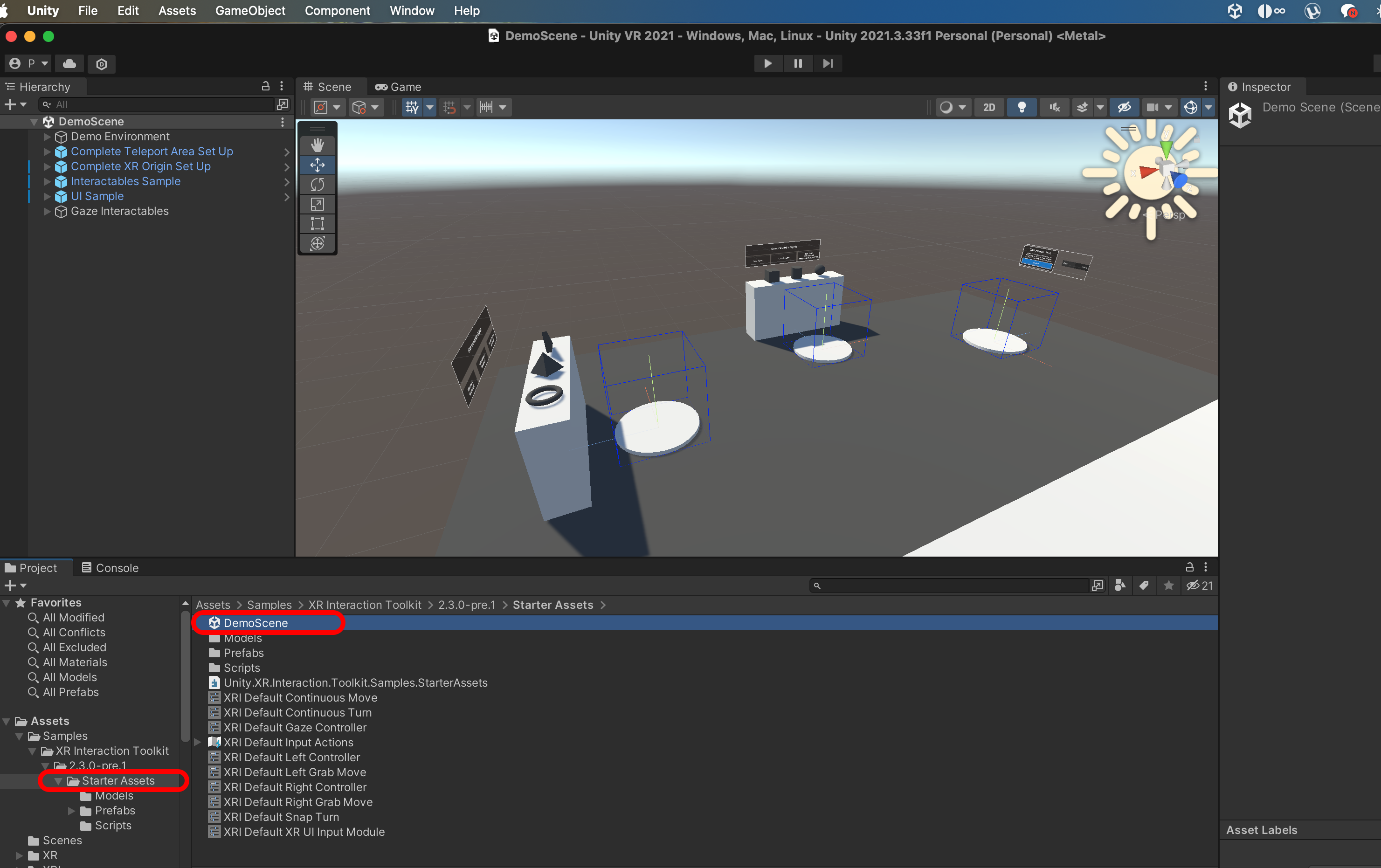Select All Materials in Favorites

pos(75,662)
